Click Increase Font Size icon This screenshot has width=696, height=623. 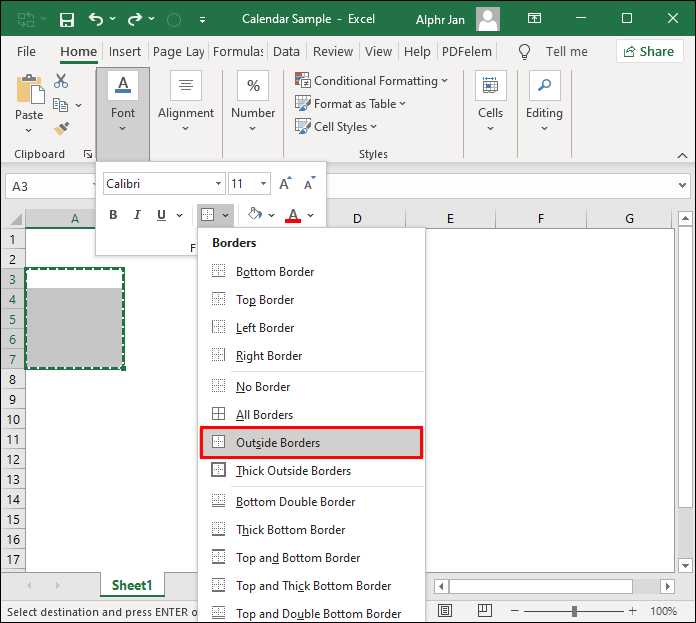tap(285, 184)
